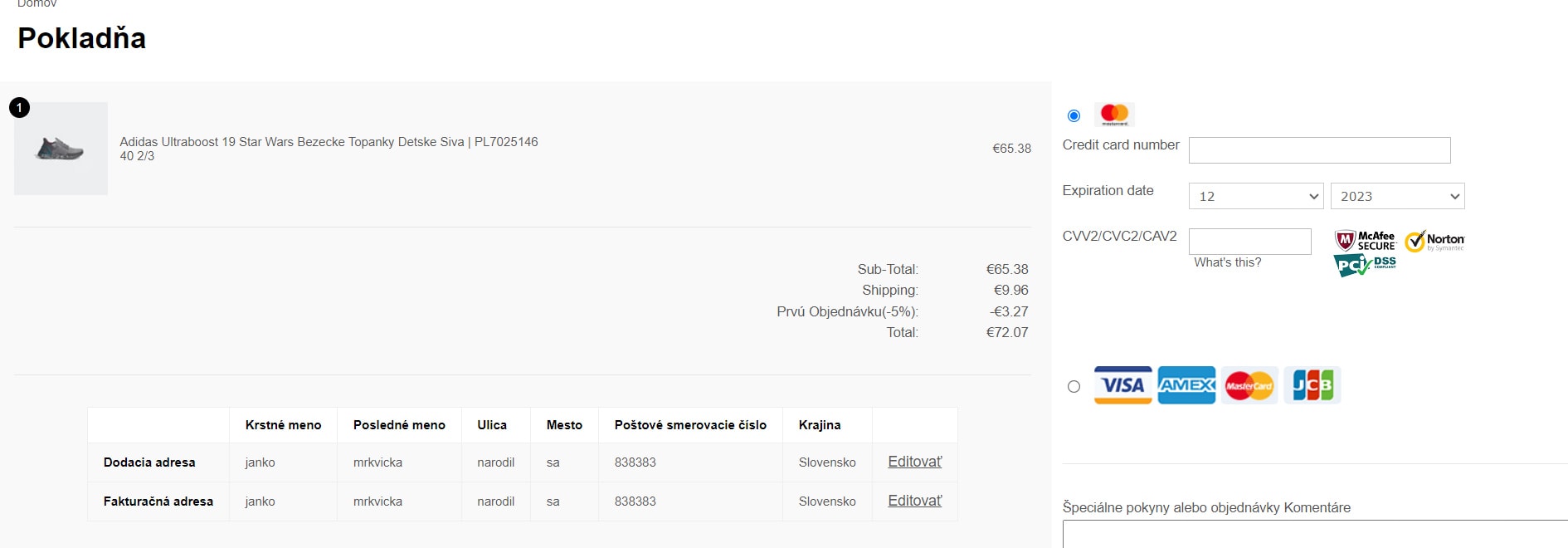
Task: Focus the Credit card number field
Action: [1319, 150]
